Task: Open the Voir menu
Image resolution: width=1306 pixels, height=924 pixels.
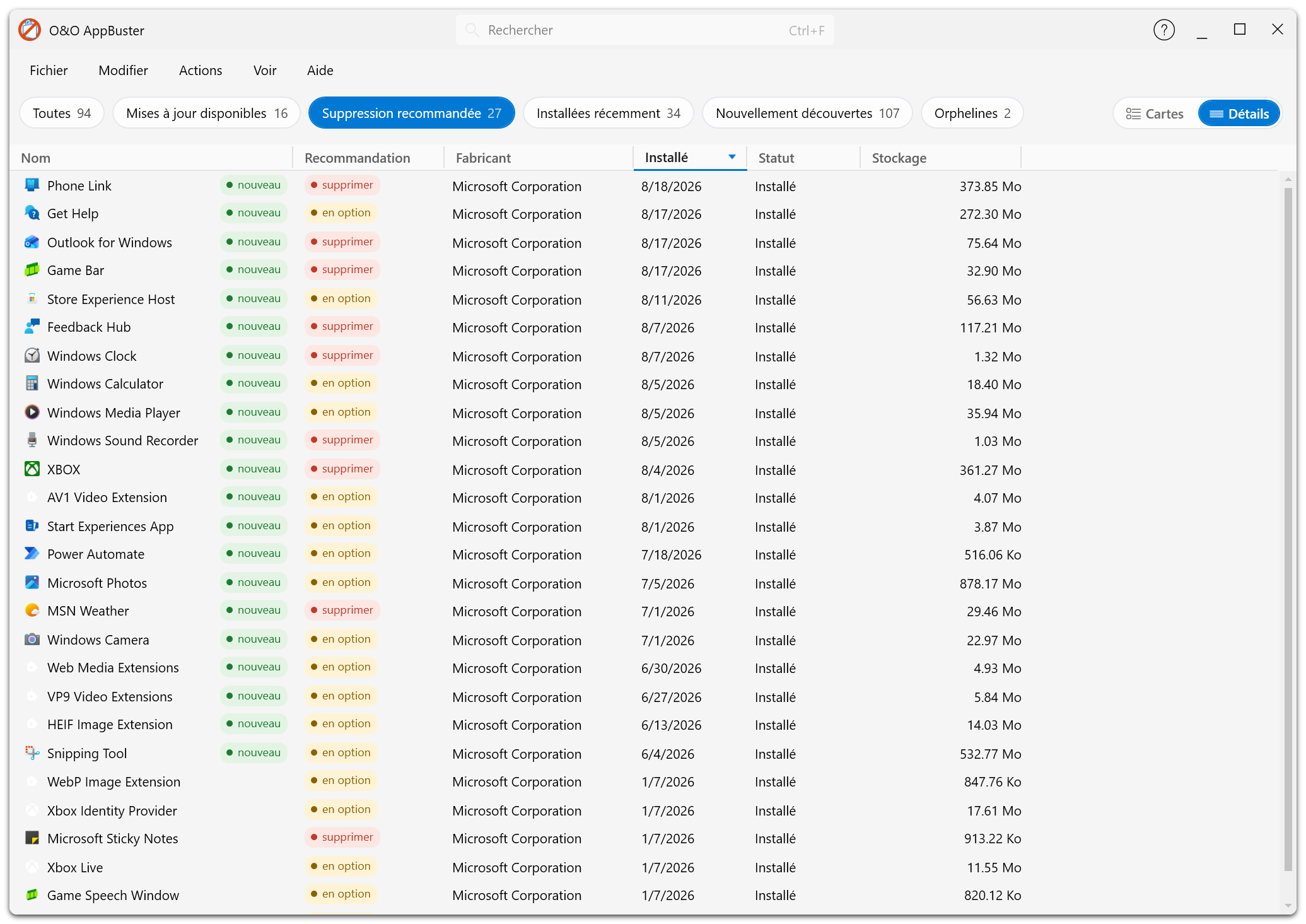Action: coord(265,70)
